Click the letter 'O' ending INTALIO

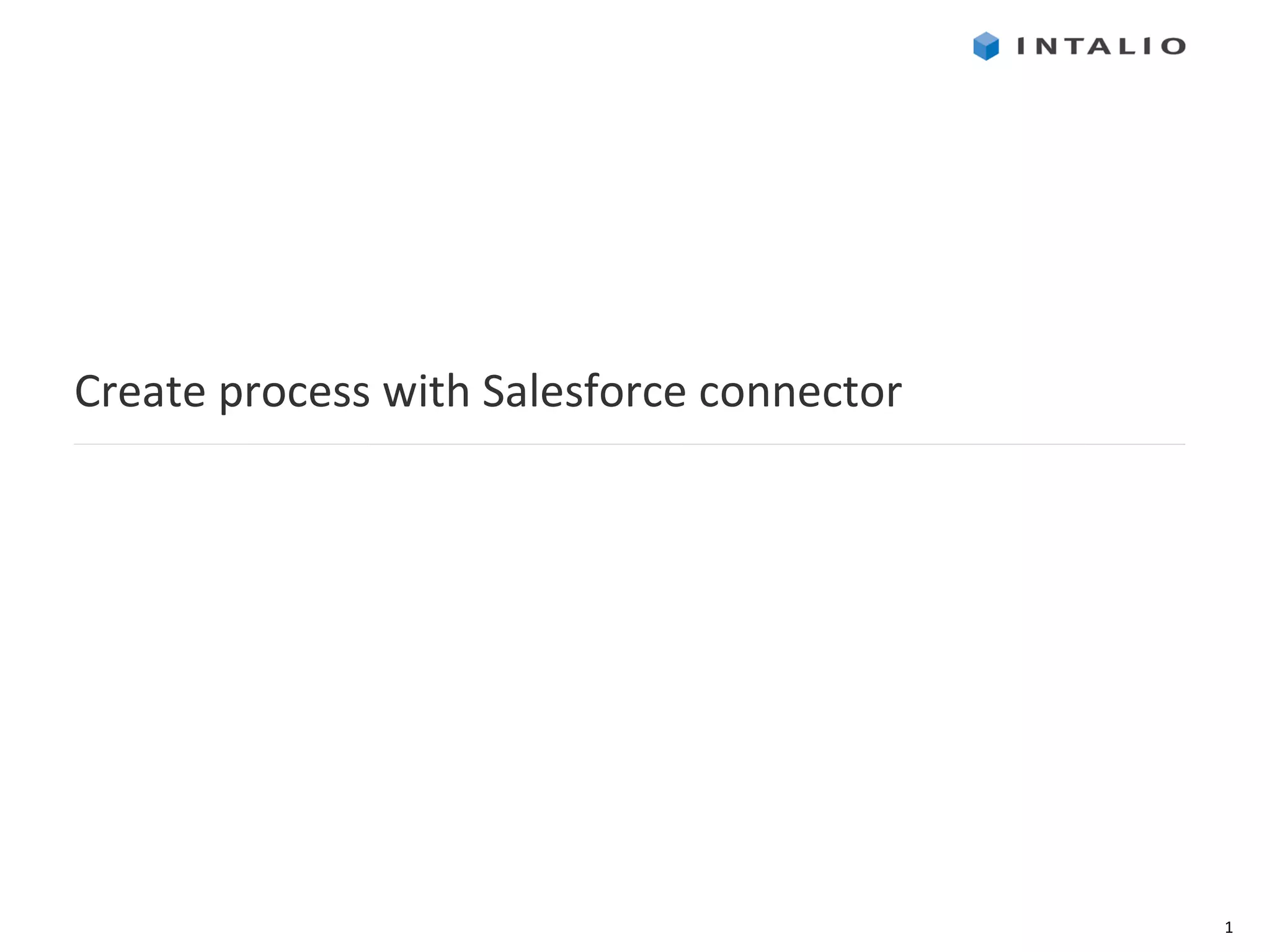(1173, 46)
